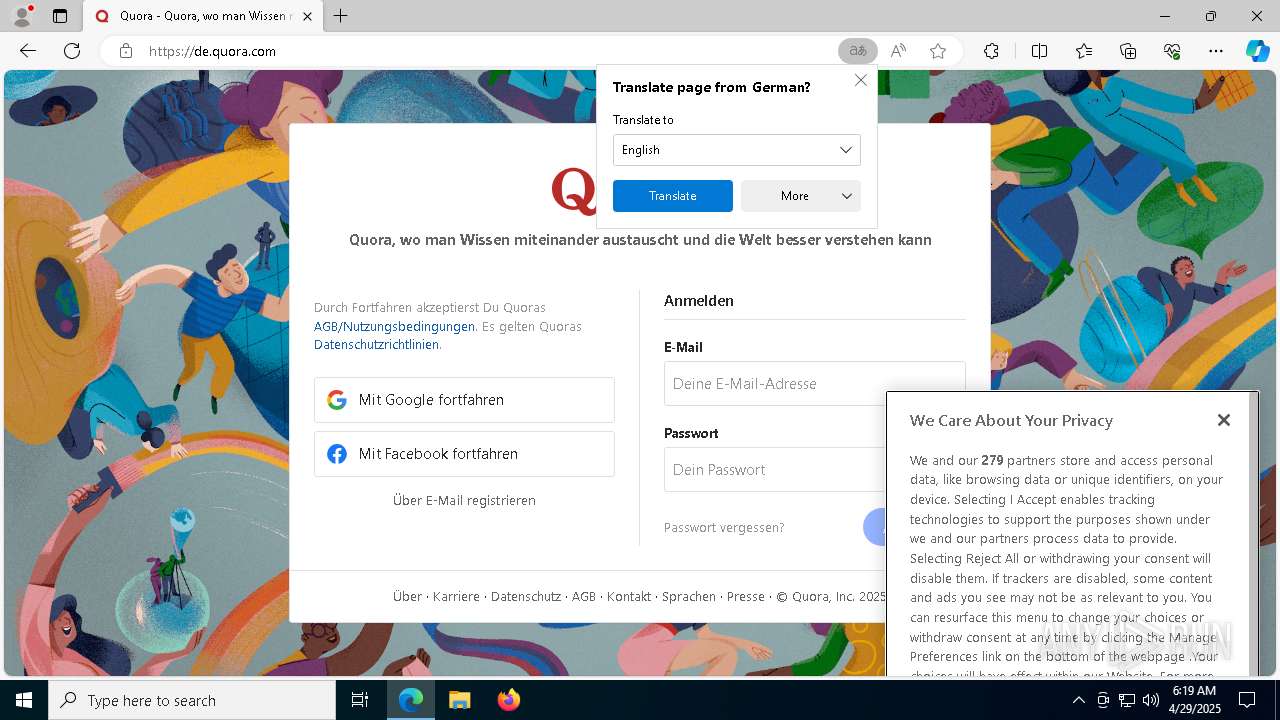
Task: Close the privacy consent dialog
Action: pos(1224,420)
